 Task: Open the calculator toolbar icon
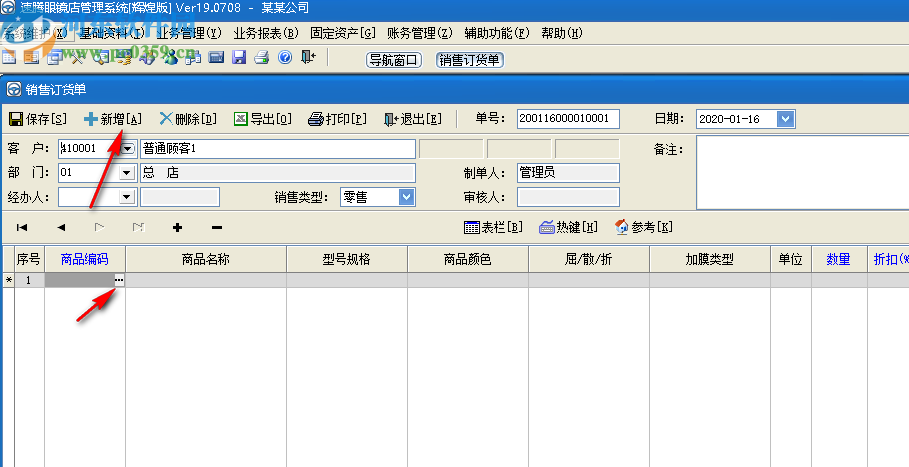coord(216,57)
